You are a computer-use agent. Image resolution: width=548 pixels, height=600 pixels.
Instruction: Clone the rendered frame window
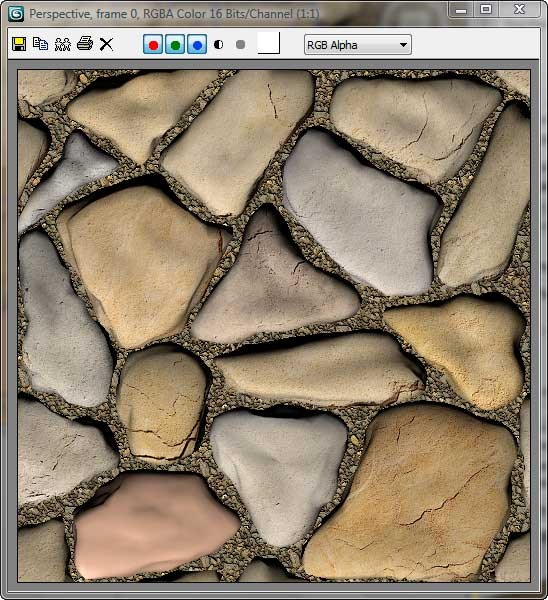[63, 44]
